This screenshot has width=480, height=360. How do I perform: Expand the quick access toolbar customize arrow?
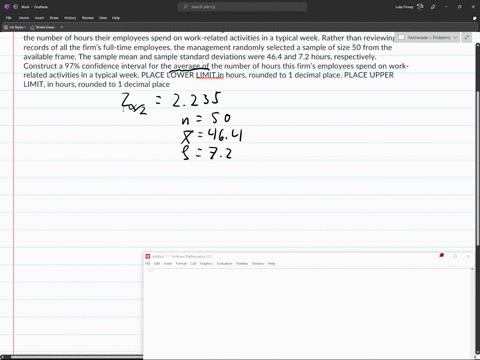[62, 27]
